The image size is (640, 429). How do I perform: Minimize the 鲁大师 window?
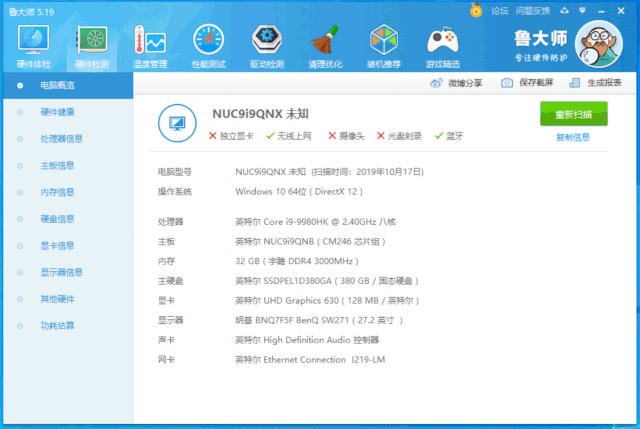(x=601, y=11)
